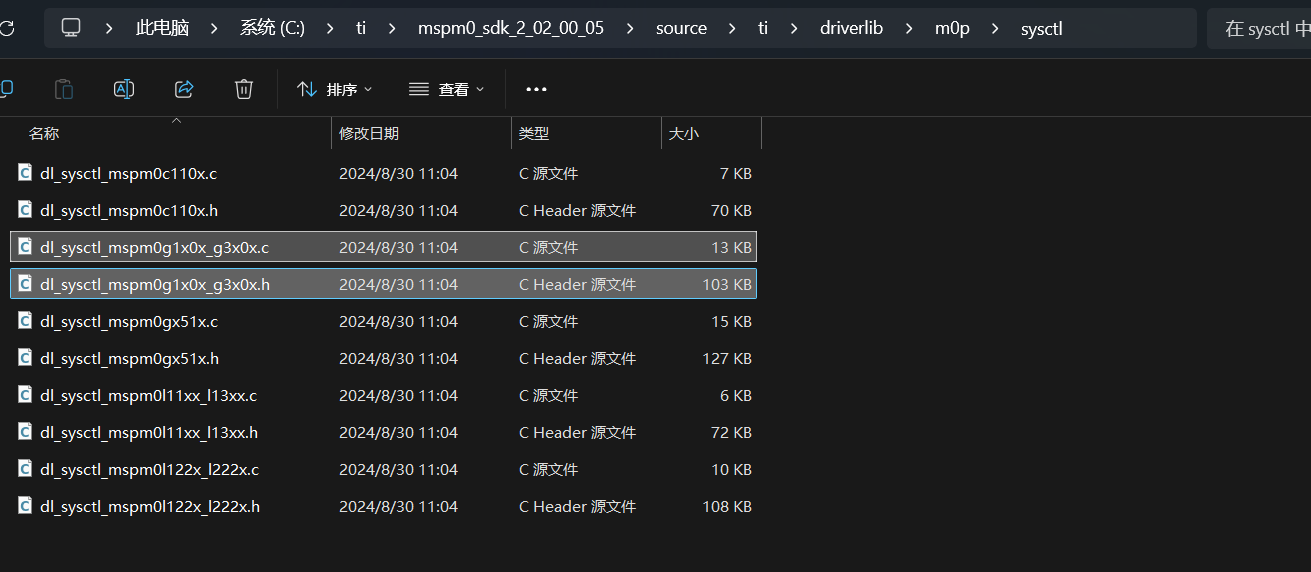Navigate to 系统 (C:) breadcrumb
This screenshot has width=1311, height=572.
tap(272, 28)
